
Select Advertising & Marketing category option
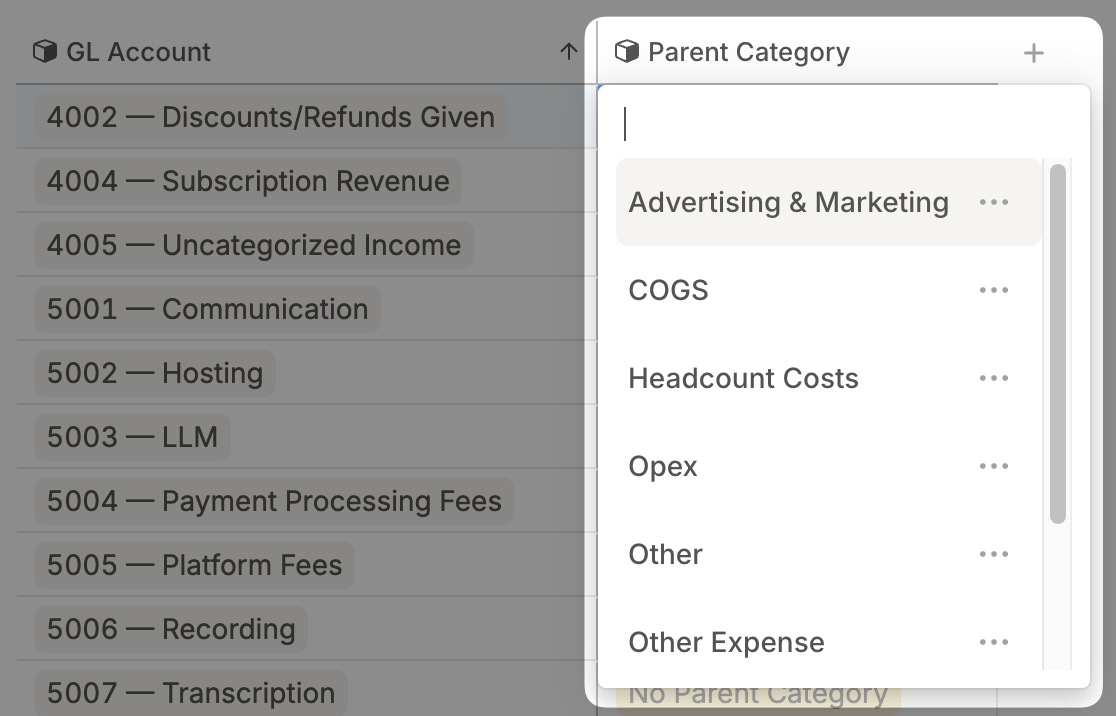(x=788, y=202)
